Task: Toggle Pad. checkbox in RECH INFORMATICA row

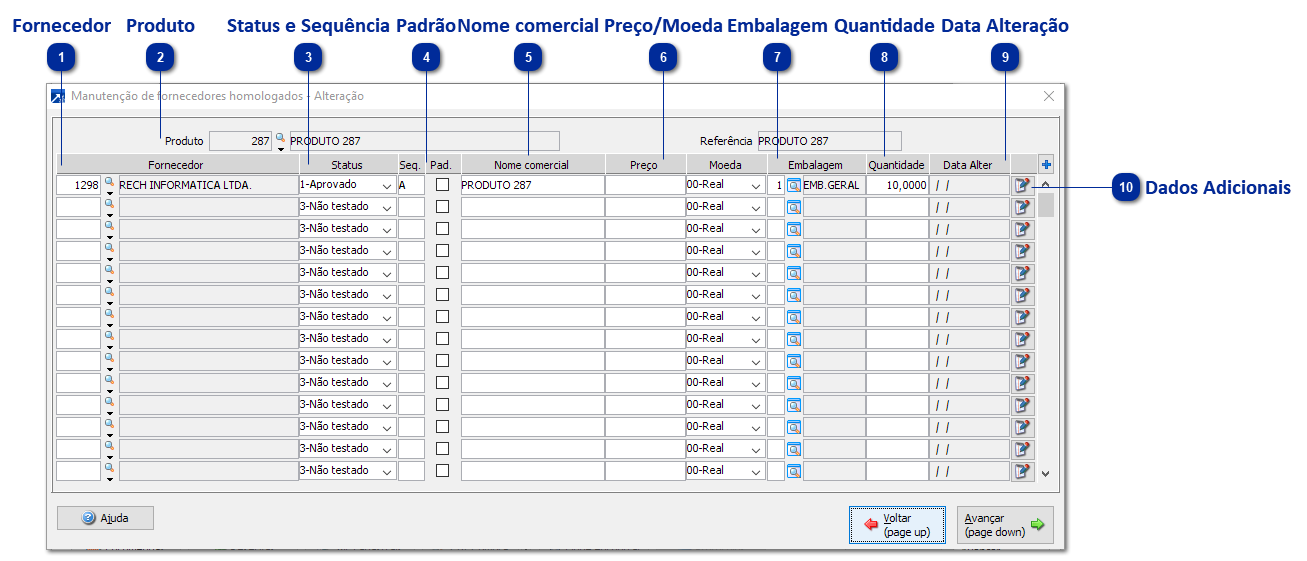Action: click(x=442, y=184)
